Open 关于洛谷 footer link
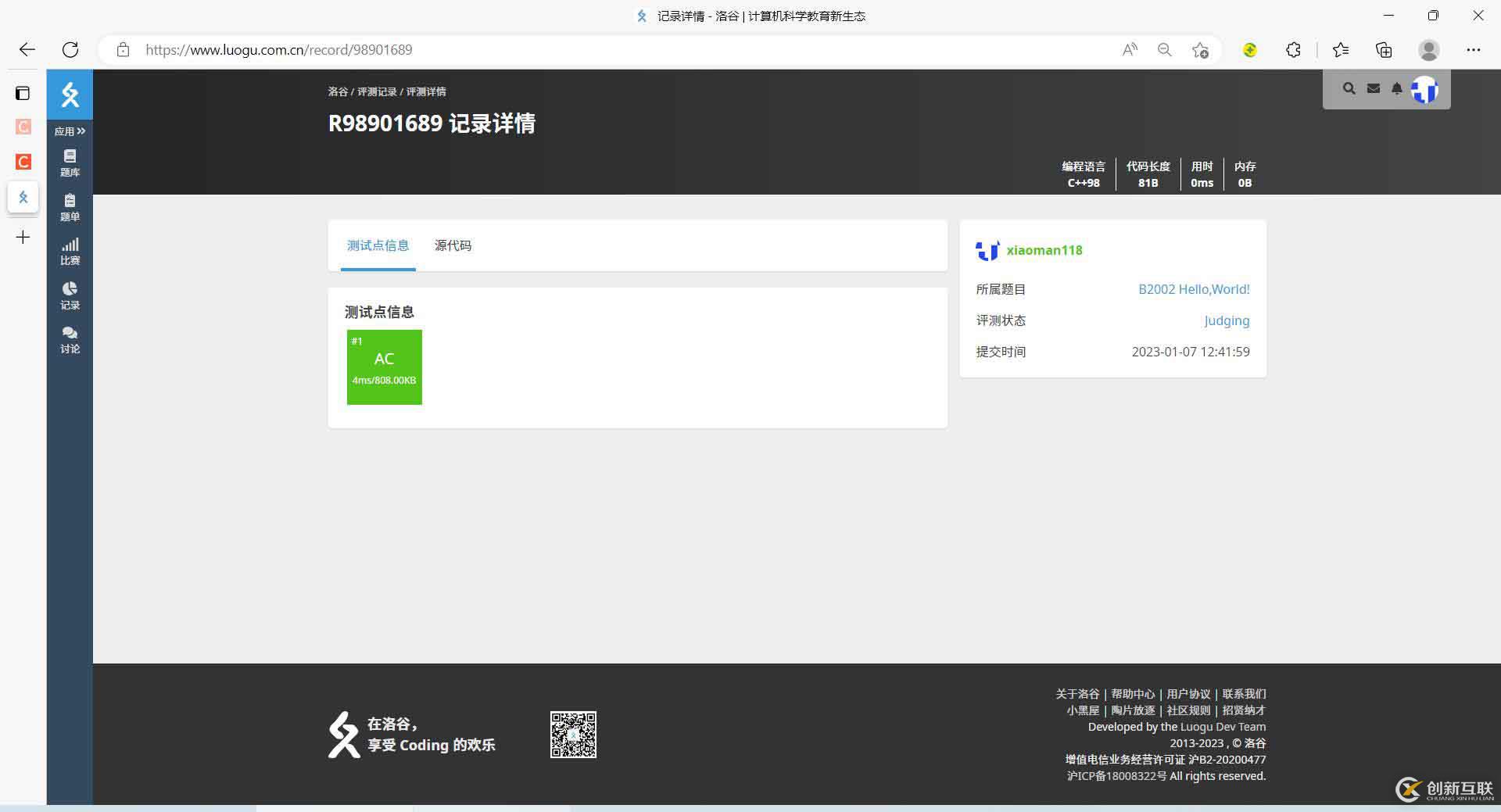This screenshot has height=812, width=1501. point(1077,694)
